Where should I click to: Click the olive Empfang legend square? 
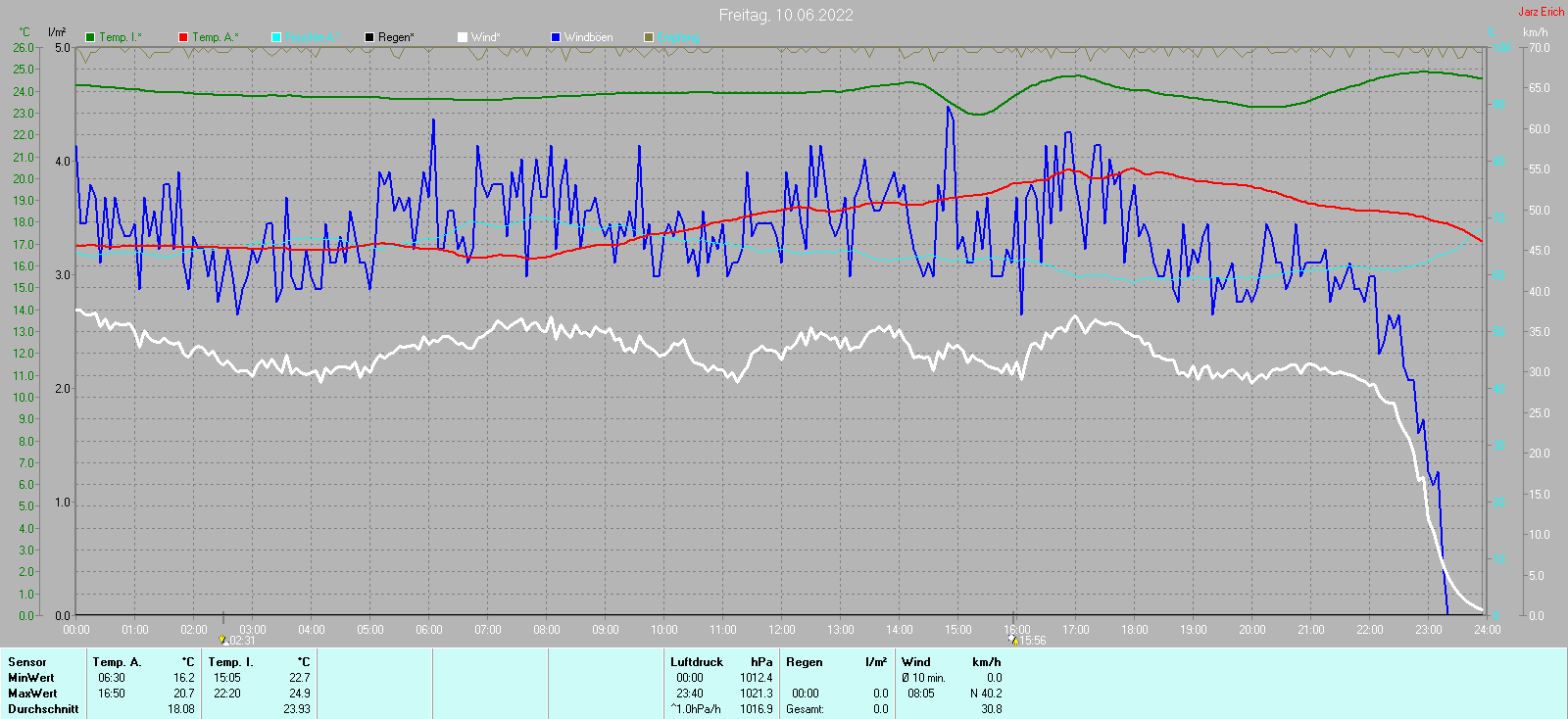pos(649,37)
